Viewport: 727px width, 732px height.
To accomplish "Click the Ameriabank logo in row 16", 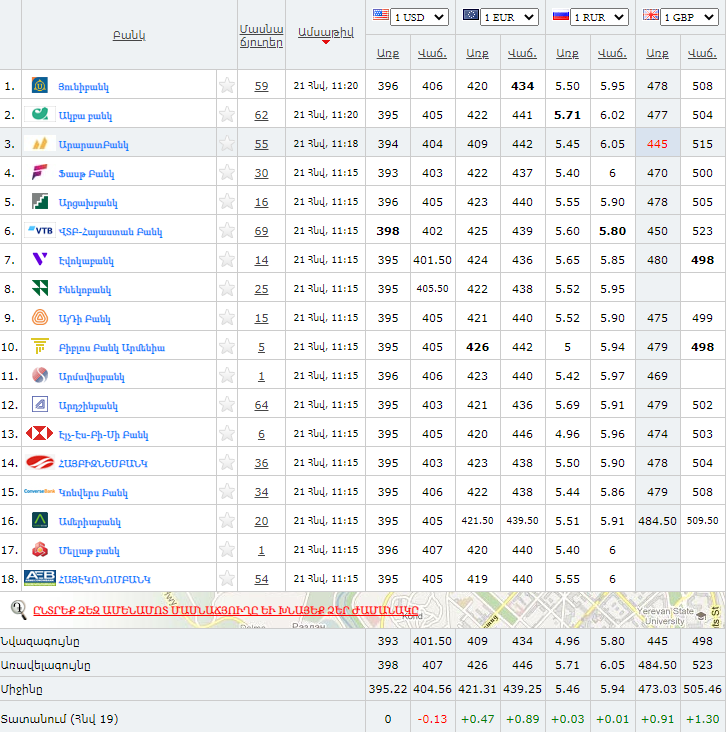I will coord(40,520).
